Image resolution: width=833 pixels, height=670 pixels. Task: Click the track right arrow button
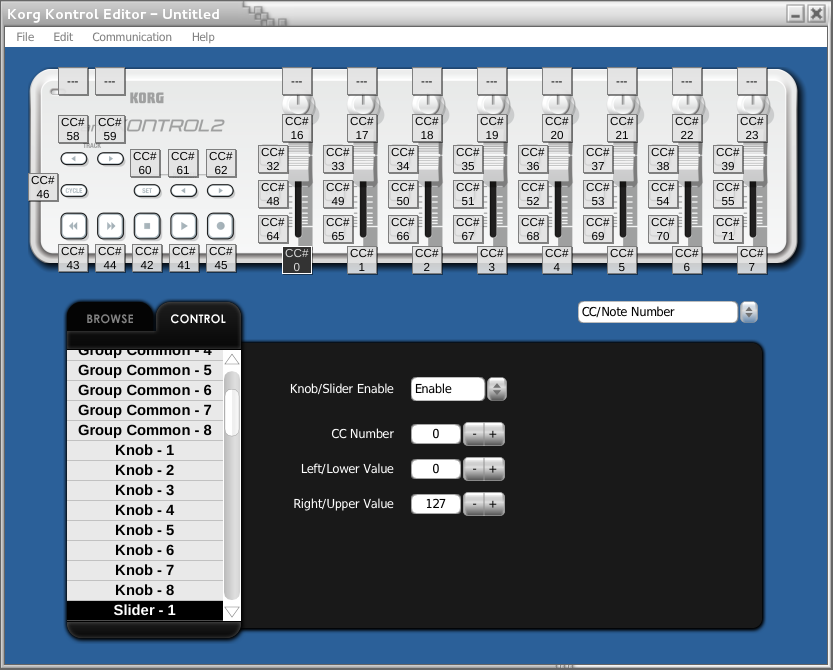tap(110, 159)
